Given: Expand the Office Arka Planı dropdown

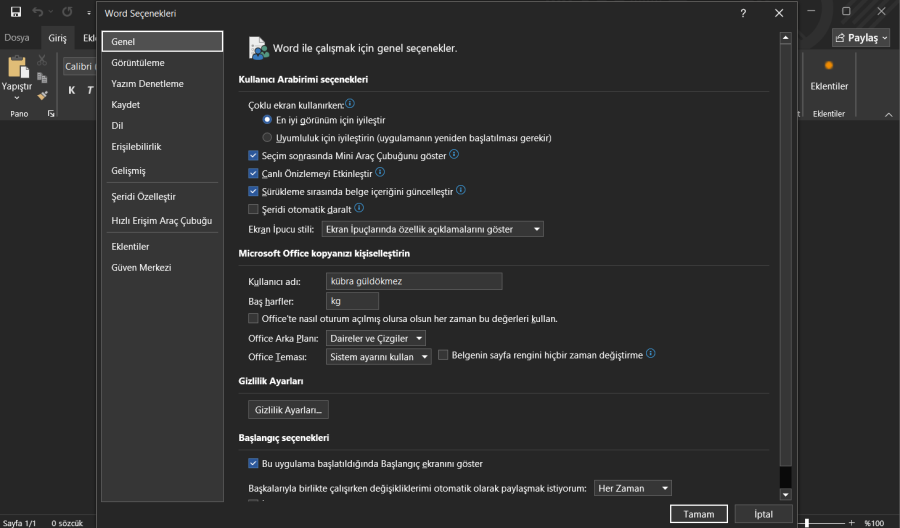Looking at the screenshot, I should [377, 339].
